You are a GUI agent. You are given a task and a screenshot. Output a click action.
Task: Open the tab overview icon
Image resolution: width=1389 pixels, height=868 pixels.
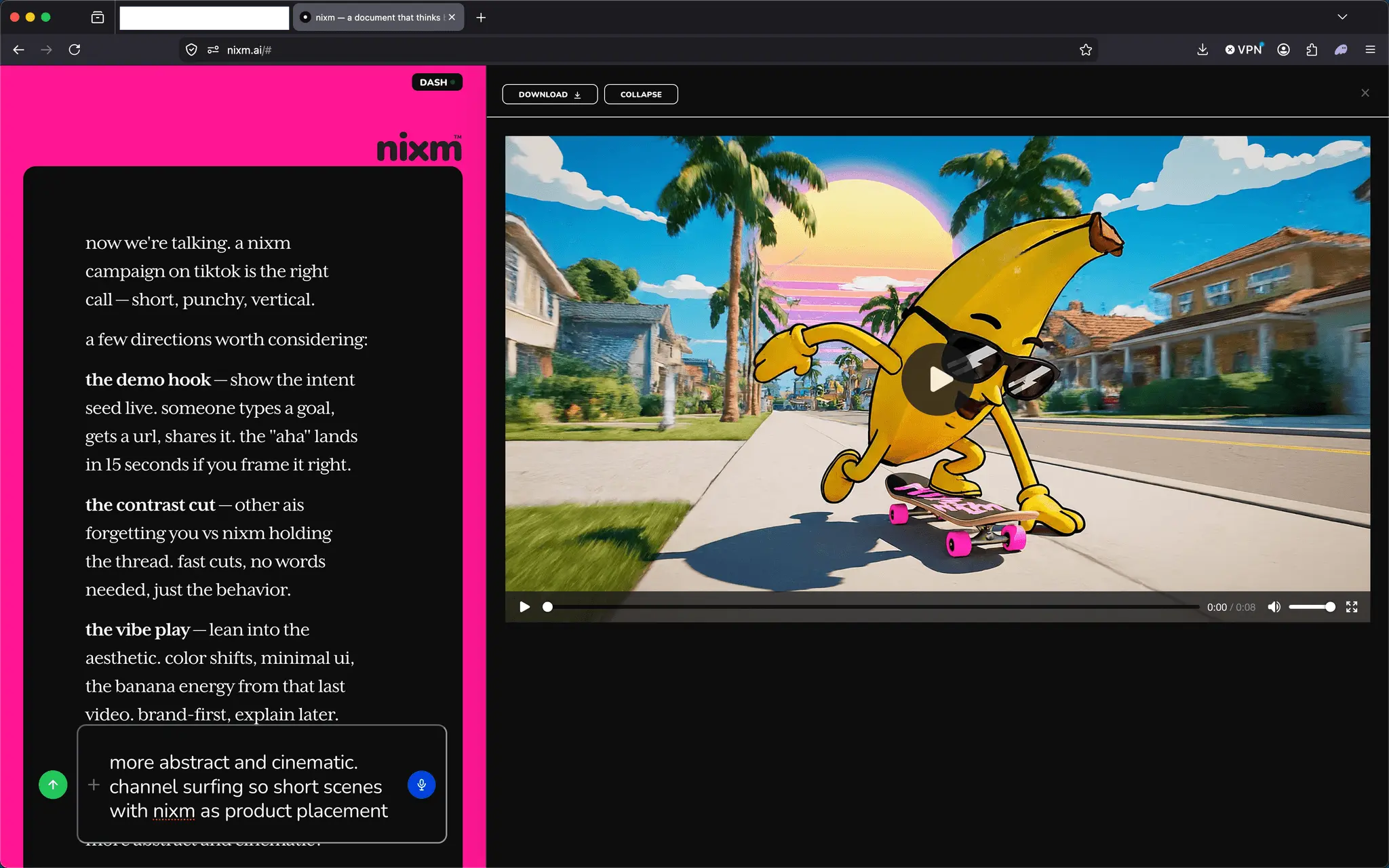click(x=98, y=17)
